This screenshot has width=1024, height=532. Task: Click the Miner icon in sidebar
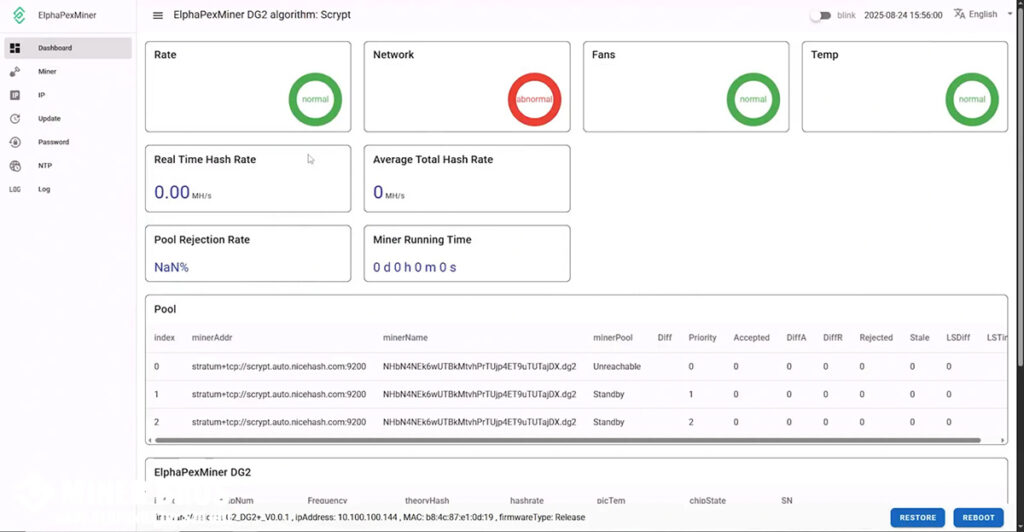[x=15, y=72]
